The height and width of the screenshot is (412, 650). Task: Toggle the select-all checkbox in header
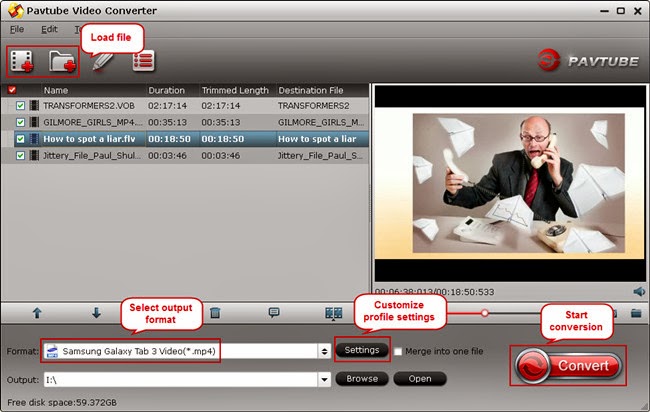[12, 90]
